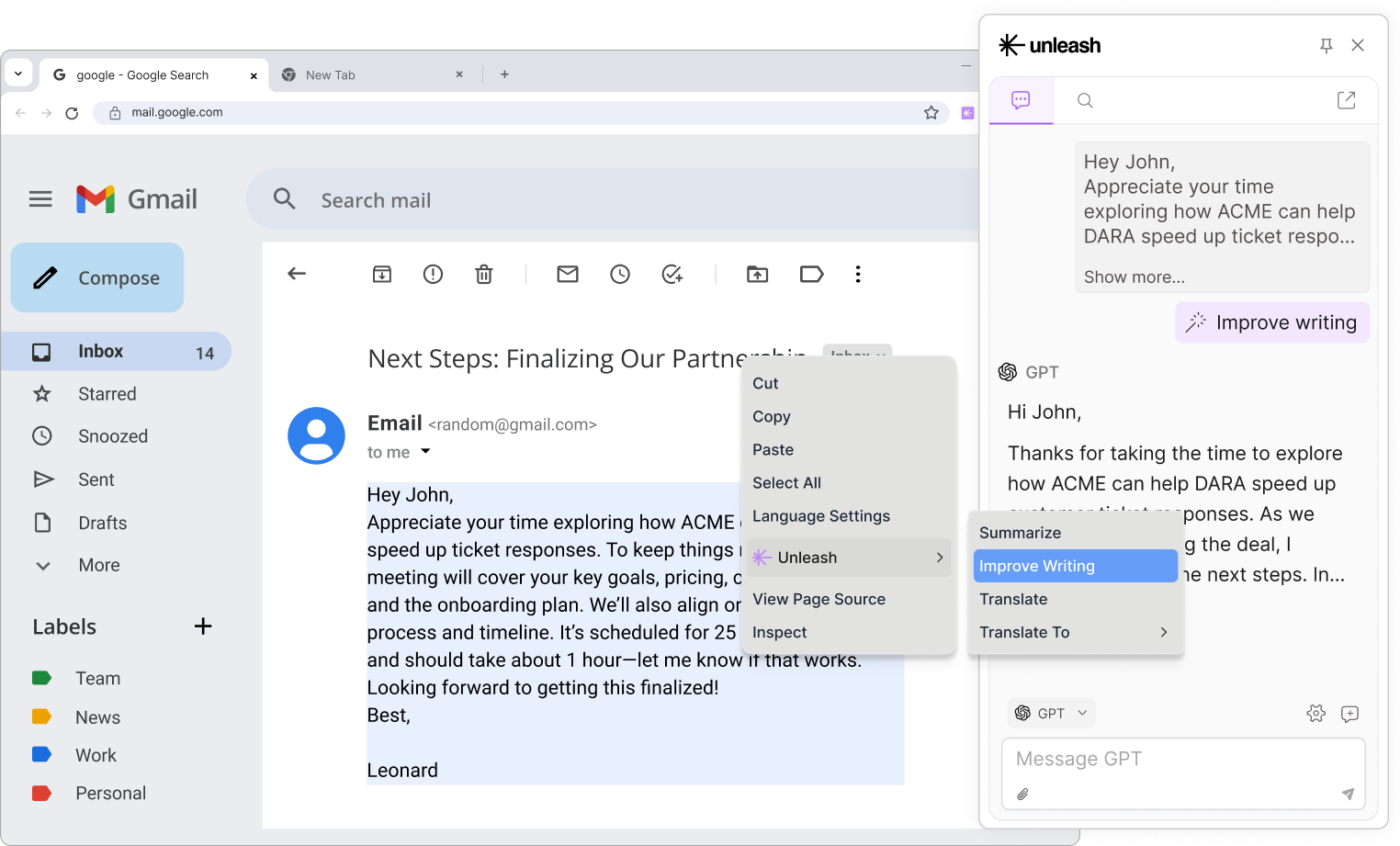Choose Cut from the context menu
The width and height of the screenshot is (1400, 846).
(848, 383)
